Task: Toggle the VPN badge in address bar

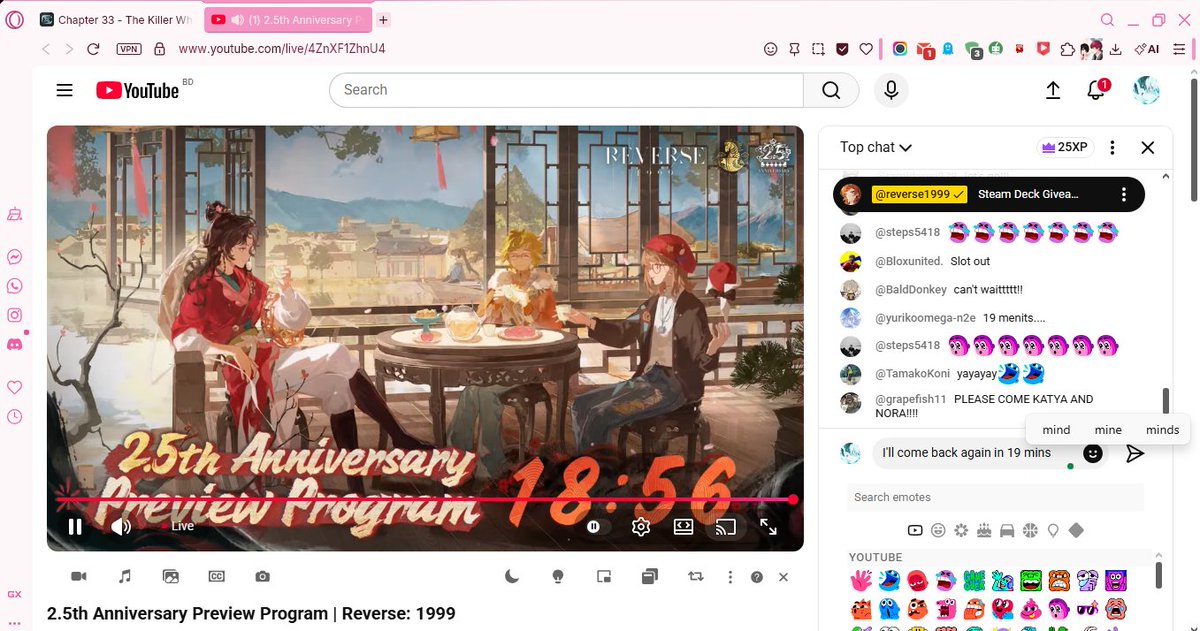Action: click(129, 48)
